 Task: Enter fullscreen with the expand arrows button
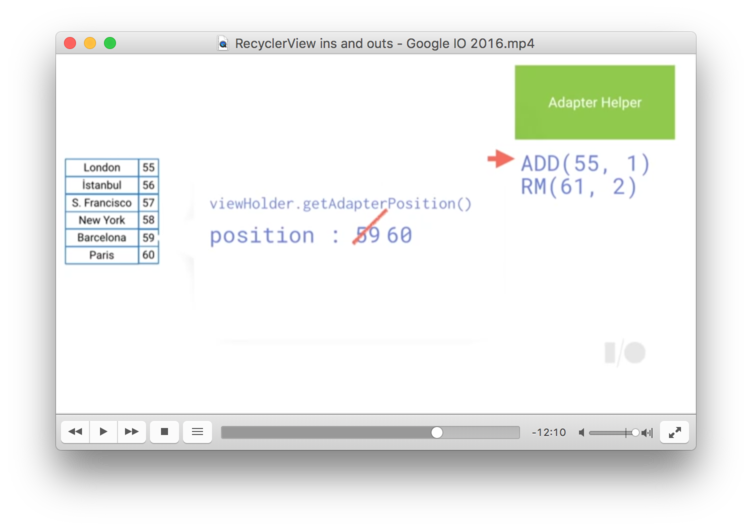point(674,432)
